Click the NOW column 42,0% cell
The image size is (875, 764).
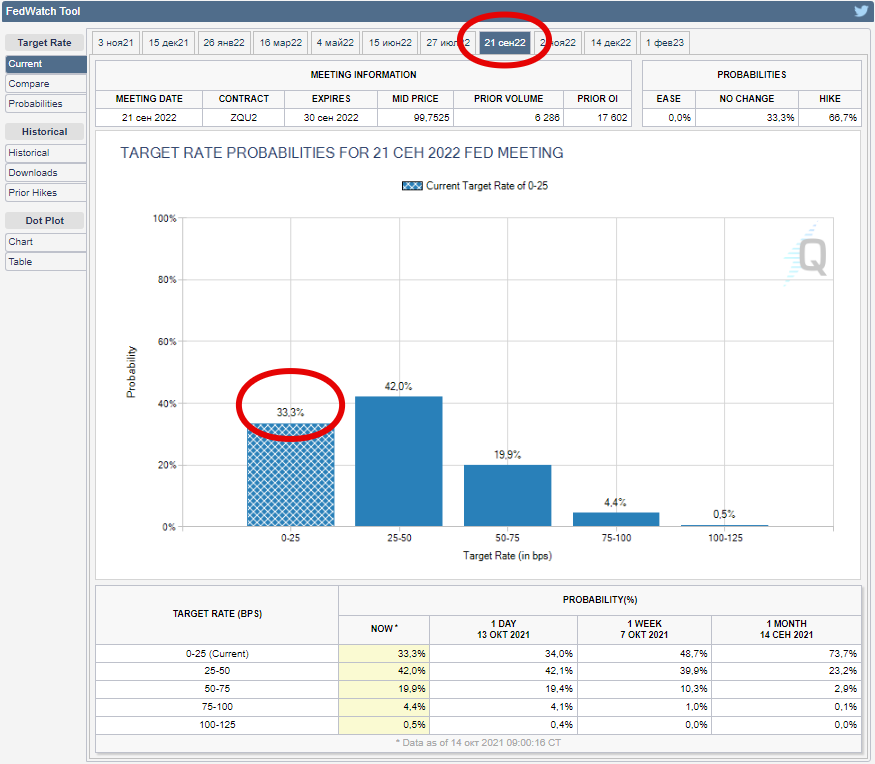coord(384,671)
